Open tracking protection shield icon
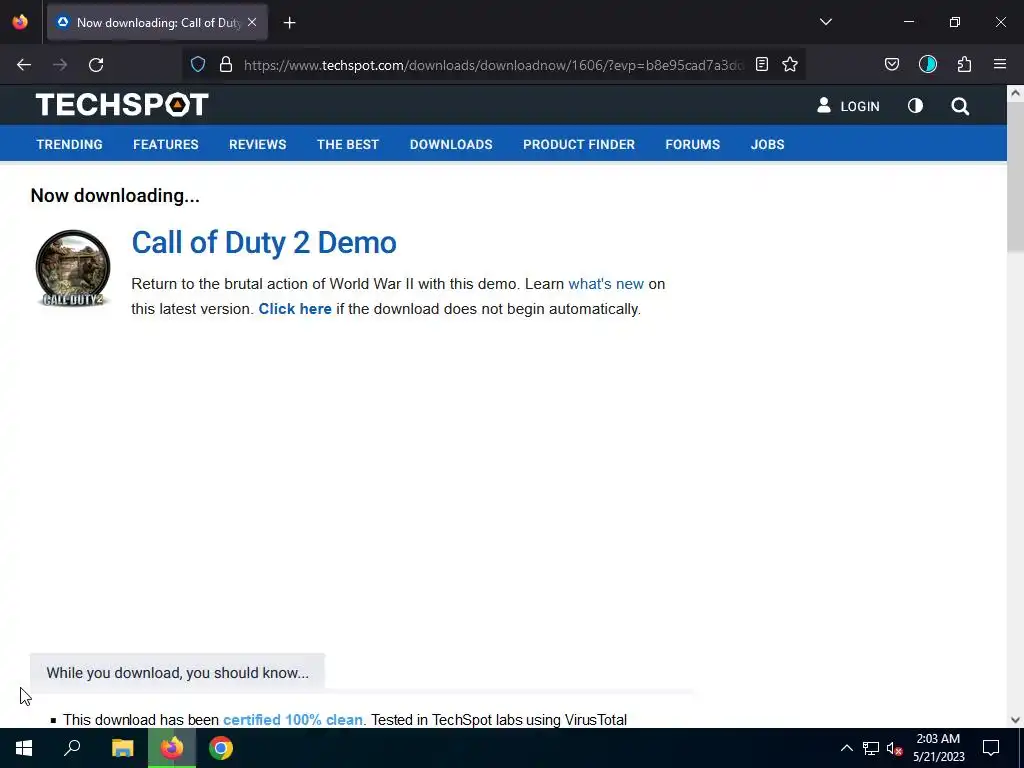Image resolution: width=1024 pixels, height=768 pixels. tap(198, 65)
